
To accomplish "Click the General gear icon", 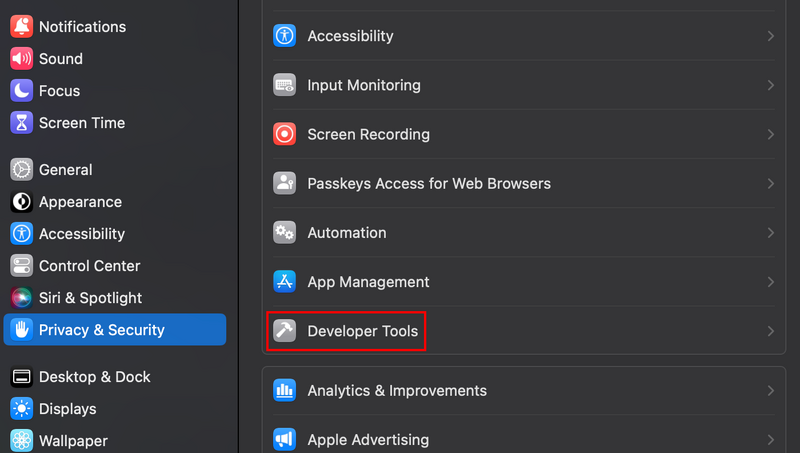I will click(x=21, y=170).
